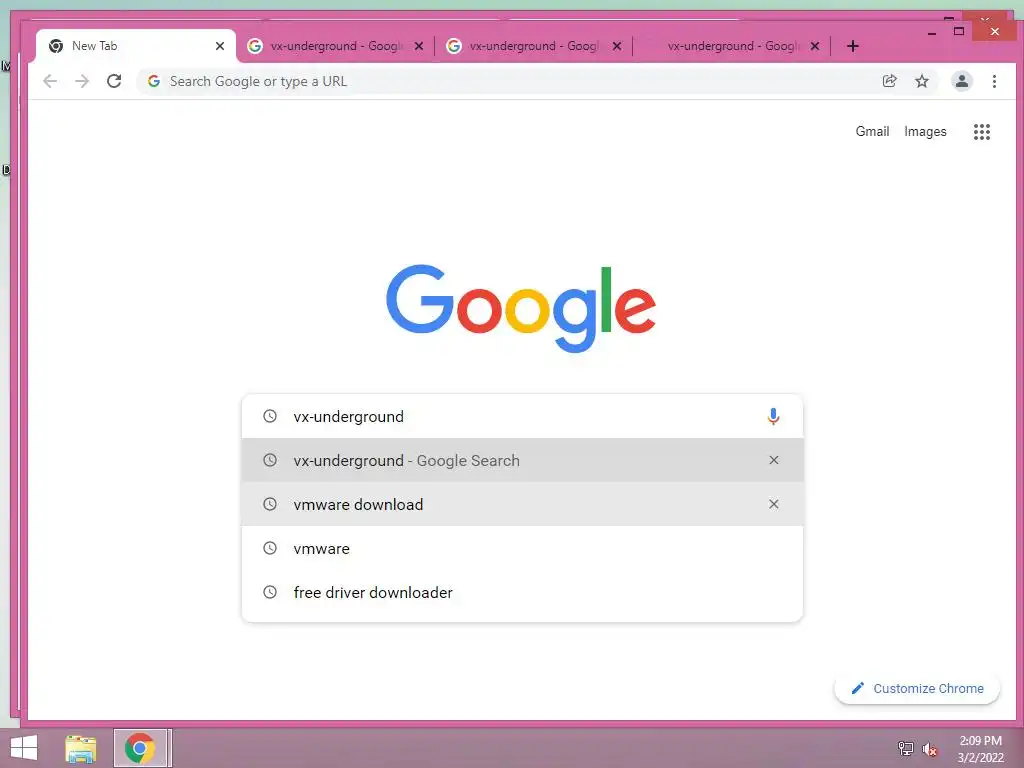
Task: Remove the vx-underground Google Search suggestion
Action: (x=773, y=460)
